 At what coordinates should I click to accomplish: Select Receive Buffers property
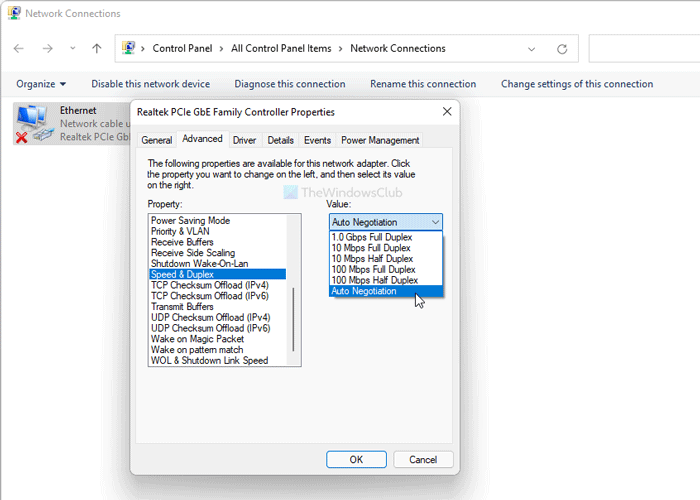click(217, 242)
